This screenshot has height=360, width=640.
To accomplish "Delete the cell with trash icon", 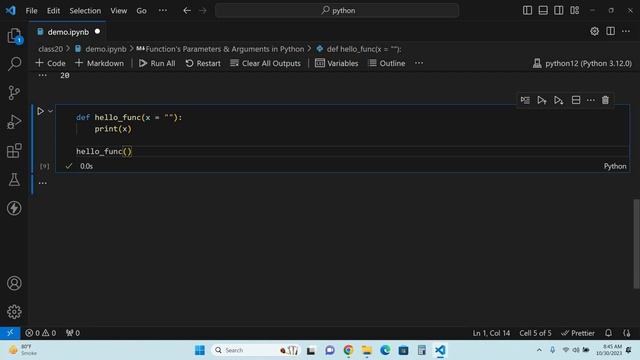I will [x=605, y=100].
